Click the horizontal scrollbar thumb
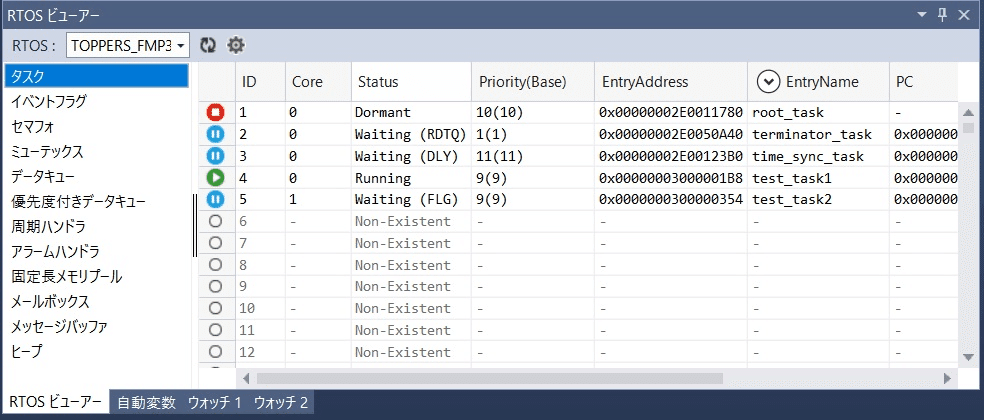The image size is (984, 420). pyautogui.click(x=489, y=378)
